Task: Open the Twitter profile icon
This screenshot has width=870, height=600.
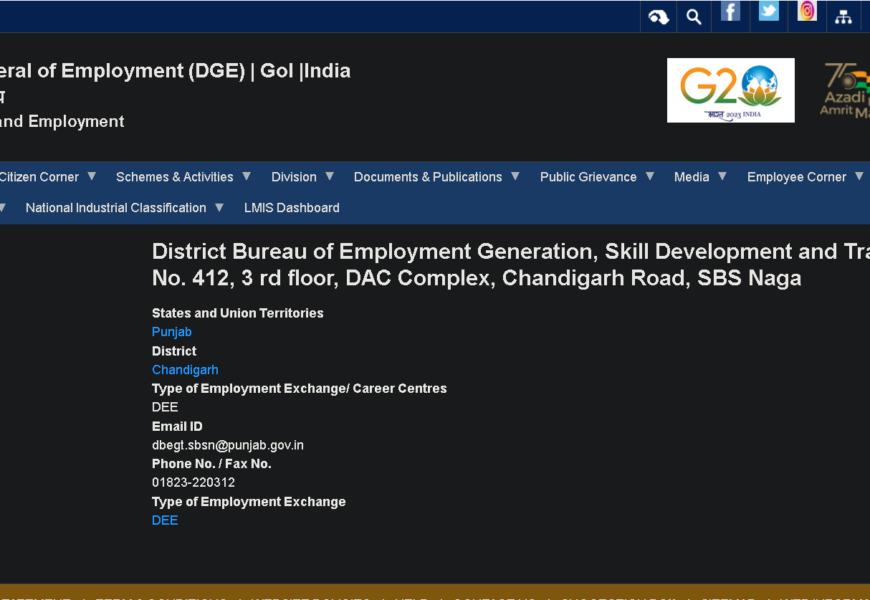Action: point(768,12)
